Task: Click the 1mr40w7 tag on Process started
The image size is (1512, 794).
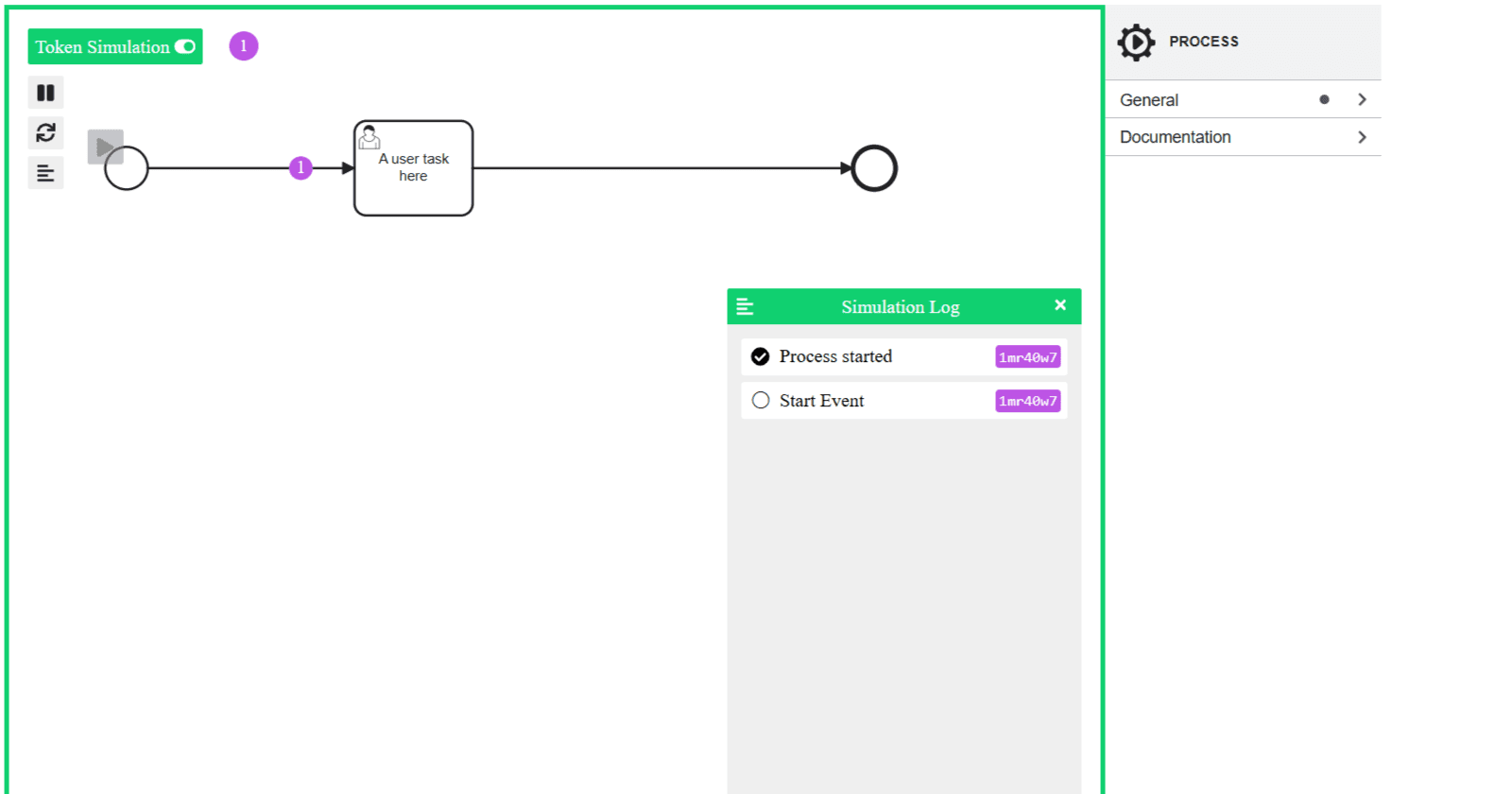Action: pyautogui.click(x=1027, y=357)
